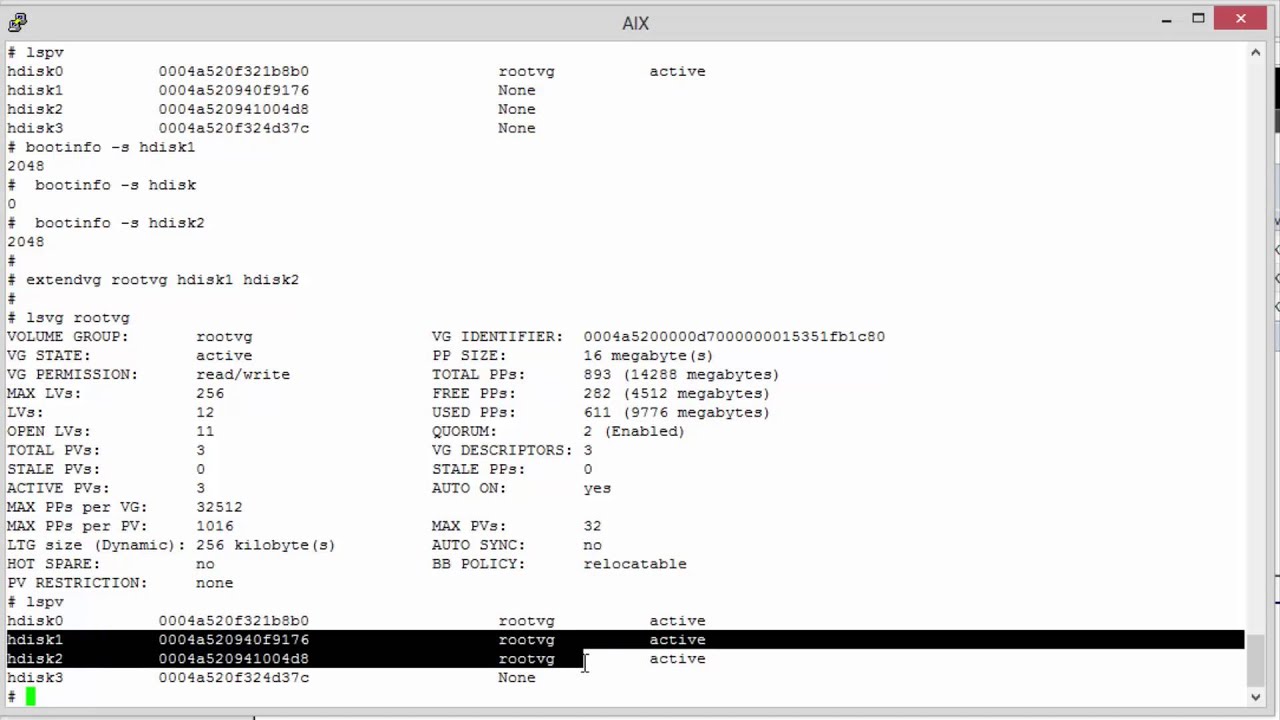Minimize the AIX terminal window
1280x720 pixels.
pyautogui.click(x=1166, y=19)
